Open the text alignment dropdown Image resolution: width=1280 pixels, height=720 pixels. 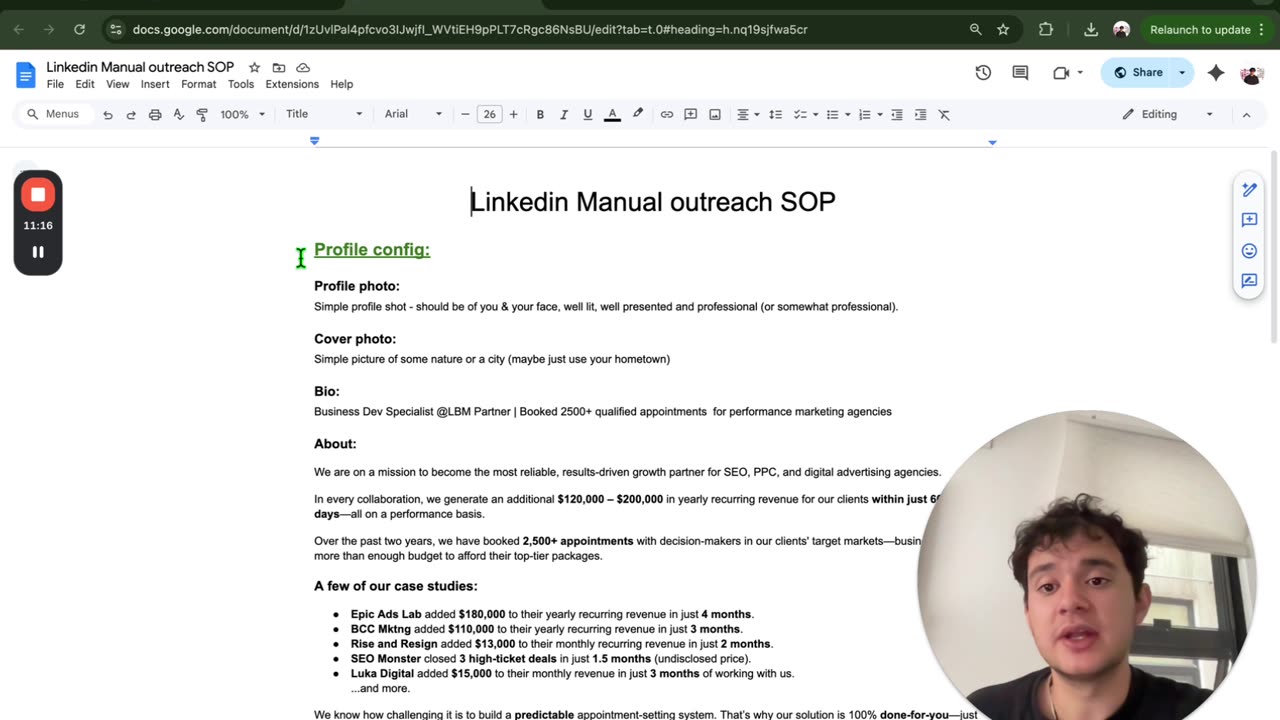click(x=748, y=114)
